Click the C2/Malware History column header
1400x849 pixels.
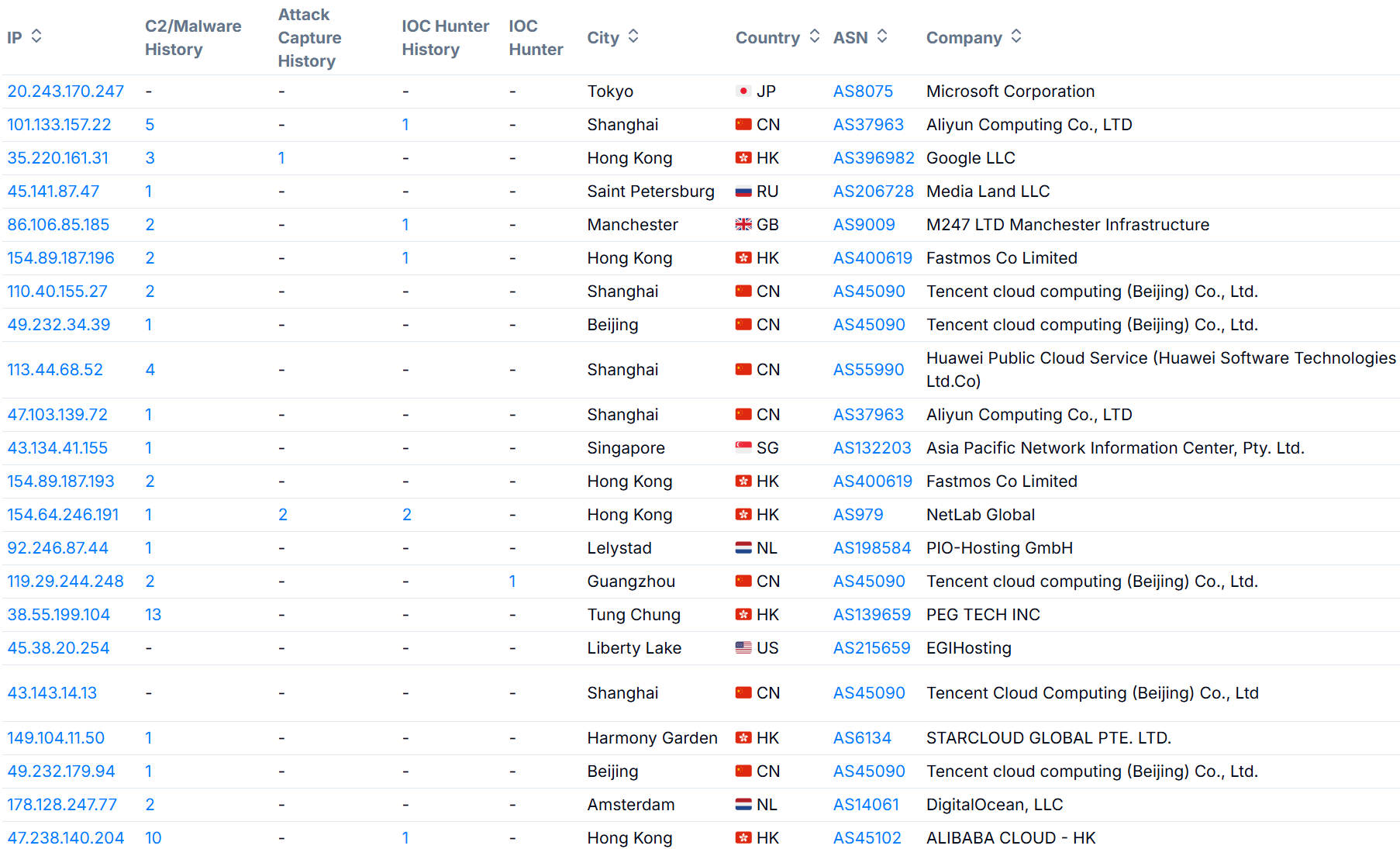pos(191,37)
